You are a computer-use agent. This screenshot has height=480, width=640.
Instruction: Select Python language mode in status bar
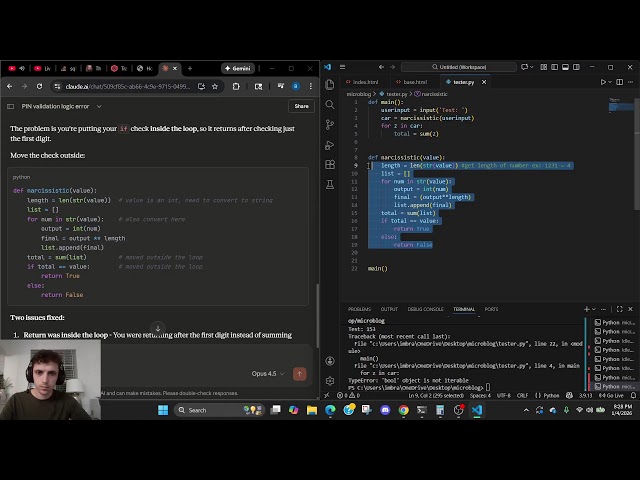pyautogui.click(x=551, y=395)
